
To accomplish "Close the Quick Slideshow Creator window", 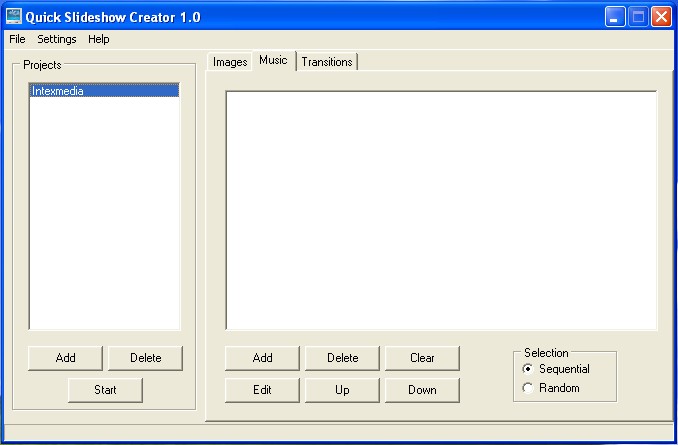I will pos(662,17).
